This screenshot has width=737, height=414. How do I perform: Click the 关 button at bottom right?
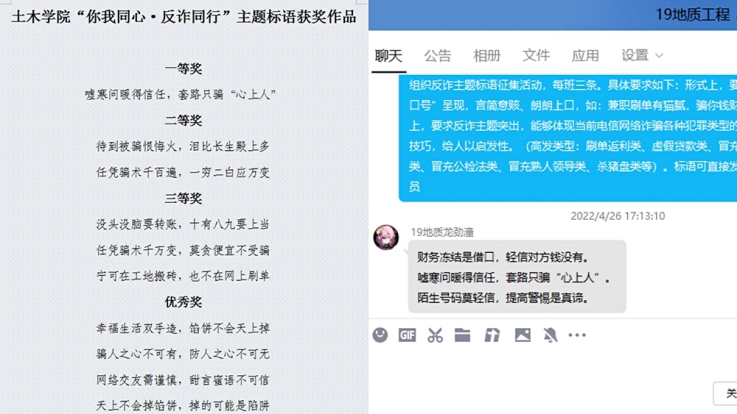(x=725, y=394)
